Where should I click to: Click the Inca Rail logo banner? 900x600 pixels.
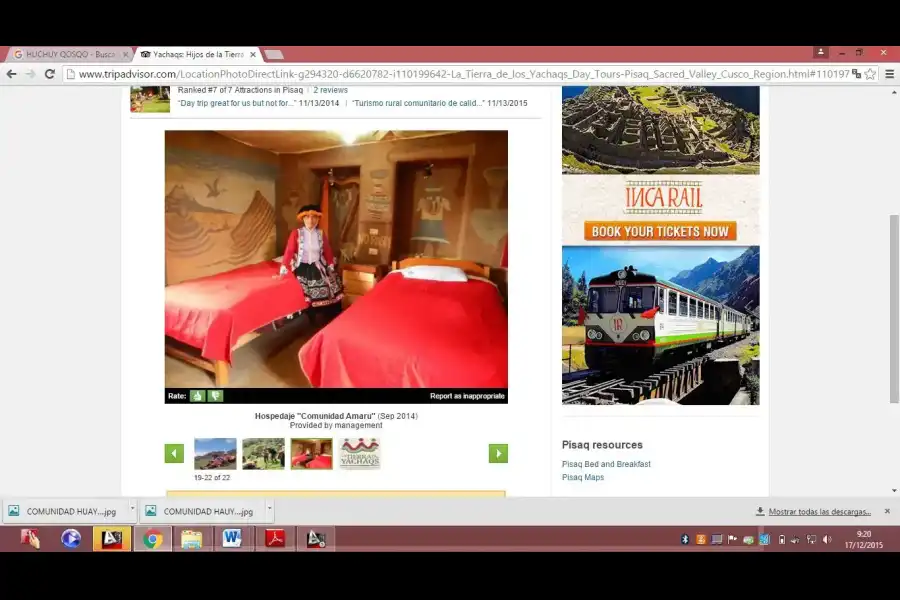pos(664,198)
